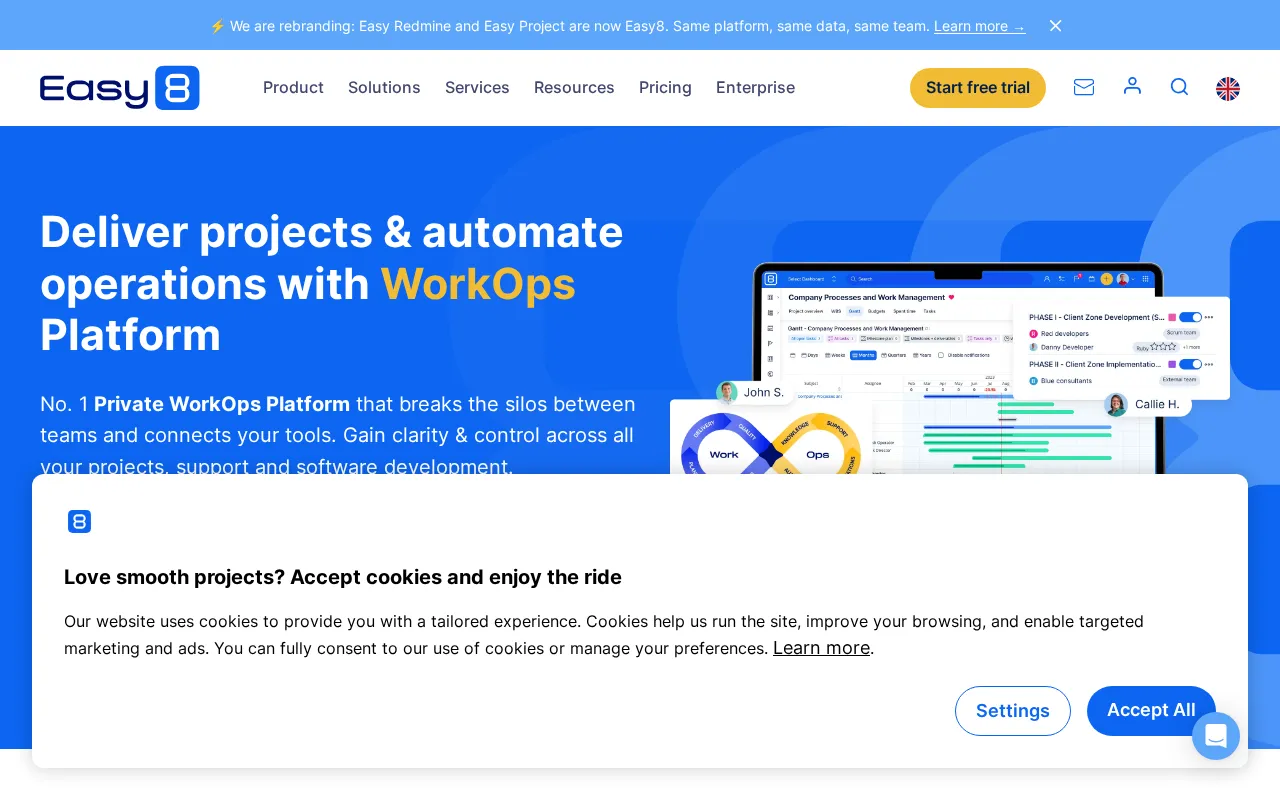The height and width of the screenshot is (800, 1280).
Task: Click the 'Love smooth projects?' cookie heading
Action: click(x=343, y=577)
